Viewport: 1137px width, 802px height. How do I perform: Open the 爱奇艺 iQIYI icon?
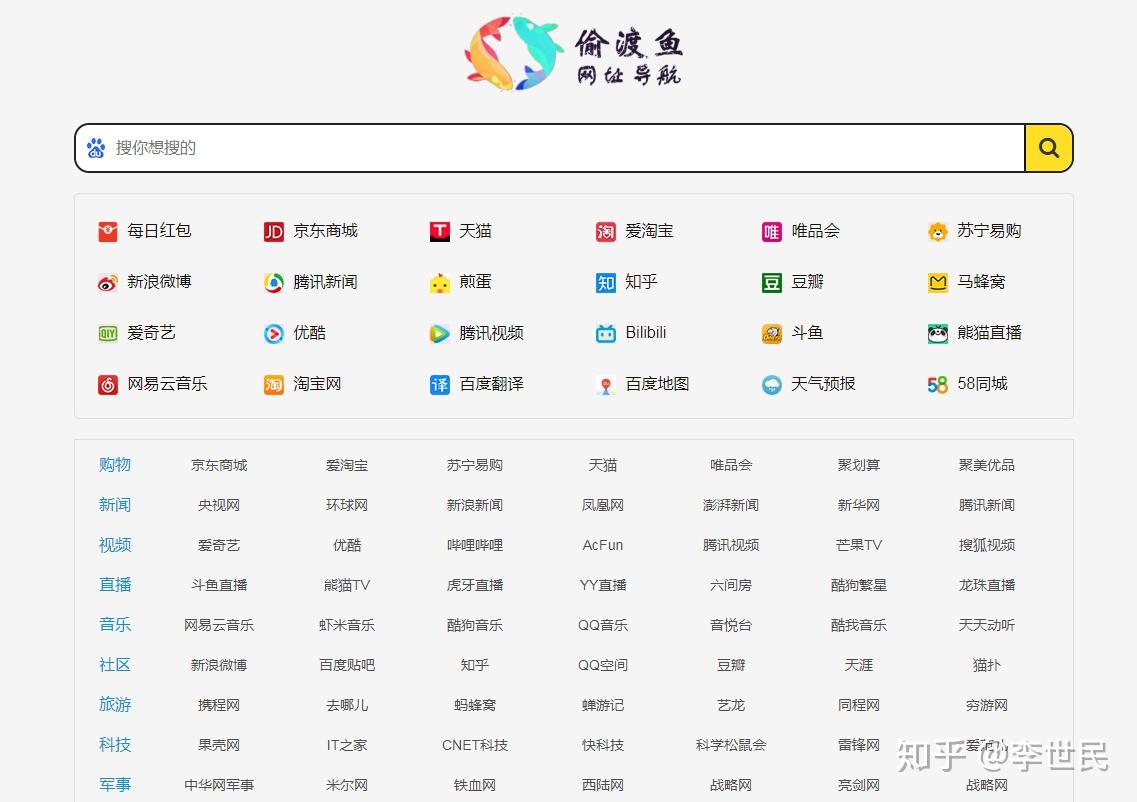[x=107, y=334]
